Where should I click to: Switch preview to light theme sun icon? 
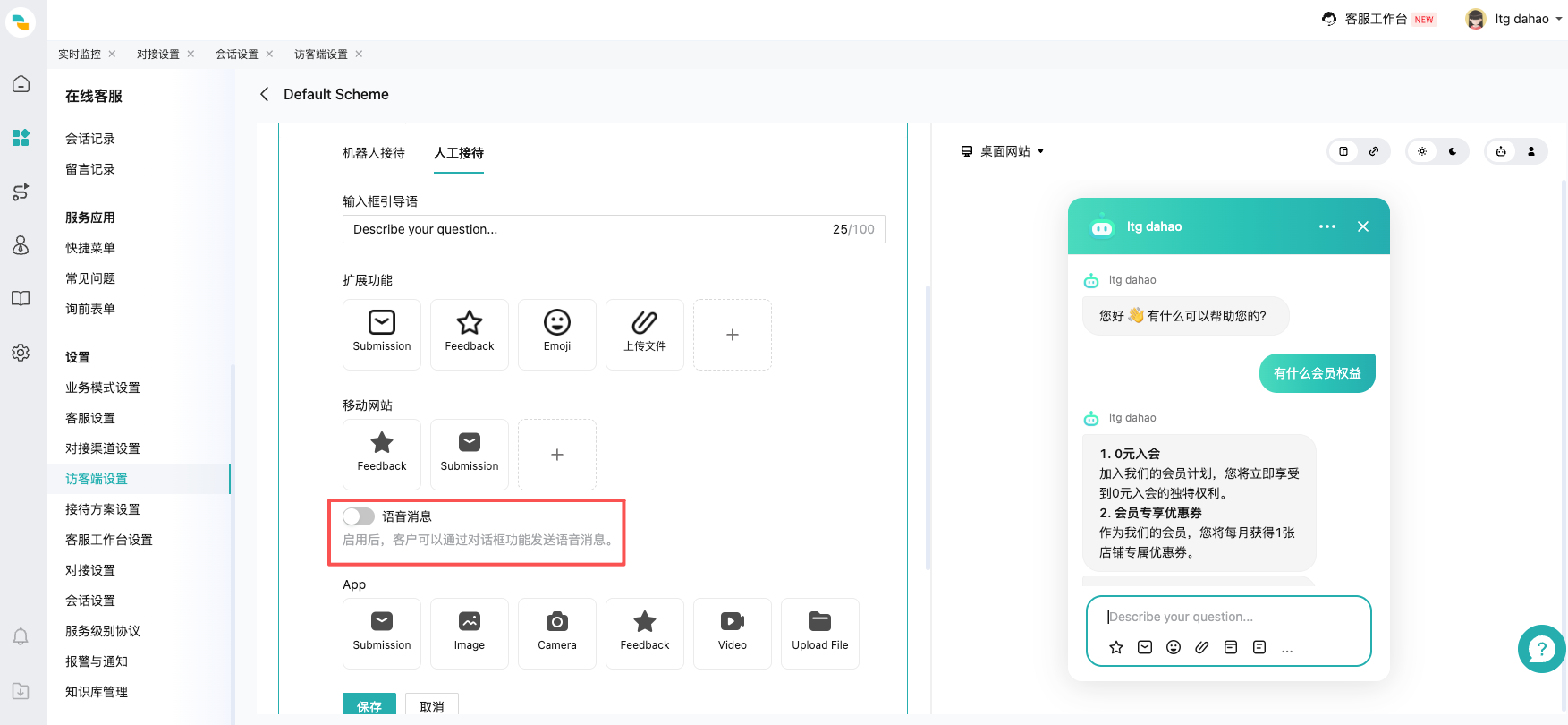(x=1422, y=151)
